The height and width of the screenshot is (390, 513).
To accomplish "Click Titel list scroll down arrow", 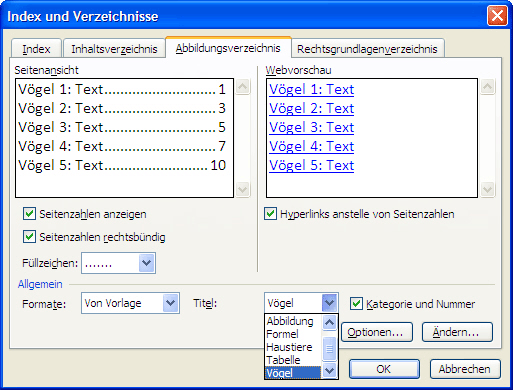I will tap(329, 371).
